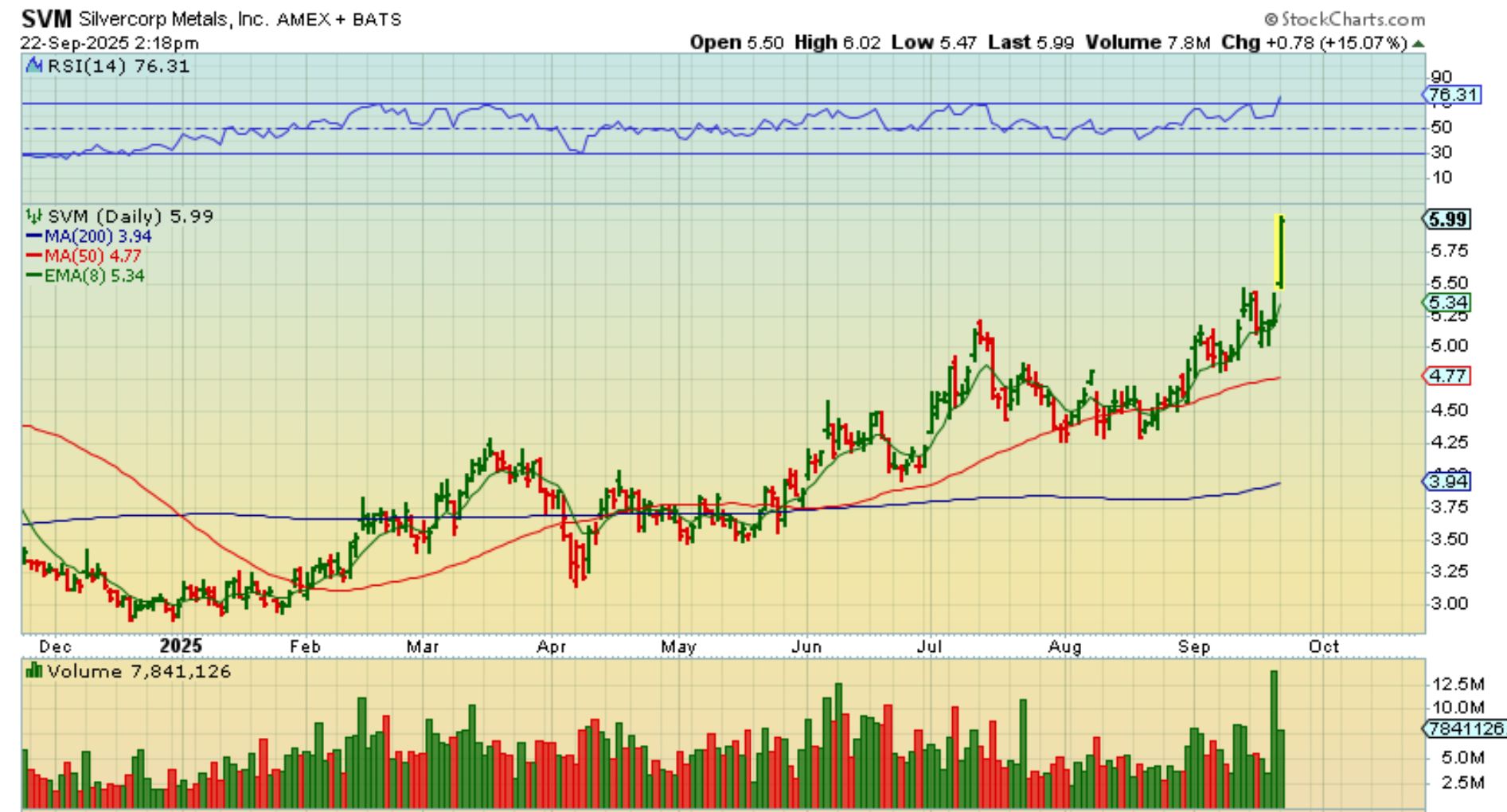The width and height of the screenshot is (1507, 812).
Task: Click the "Sep" label on the date axis
Action: click(1194, 646)
